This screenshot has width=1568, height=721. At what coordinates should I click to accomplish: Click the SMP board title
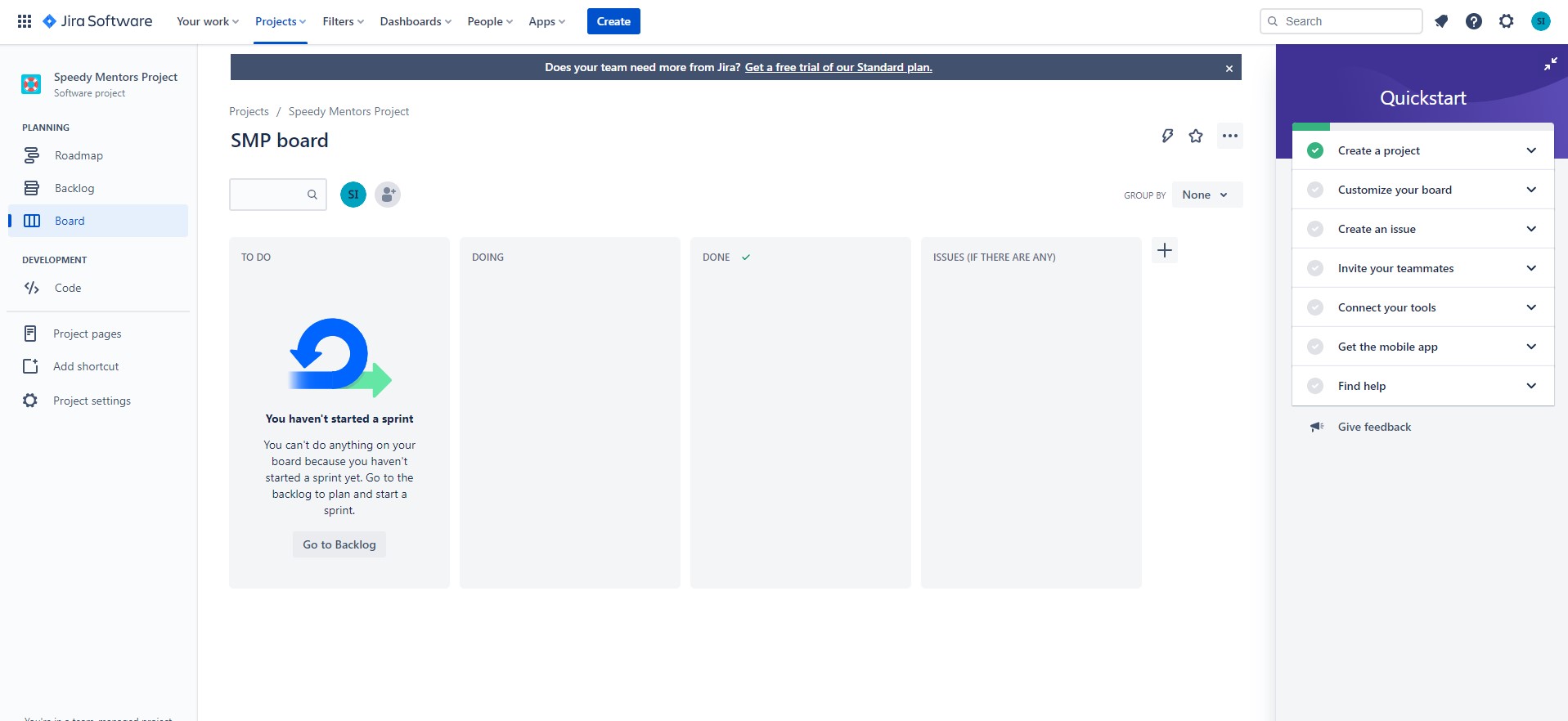280,141
